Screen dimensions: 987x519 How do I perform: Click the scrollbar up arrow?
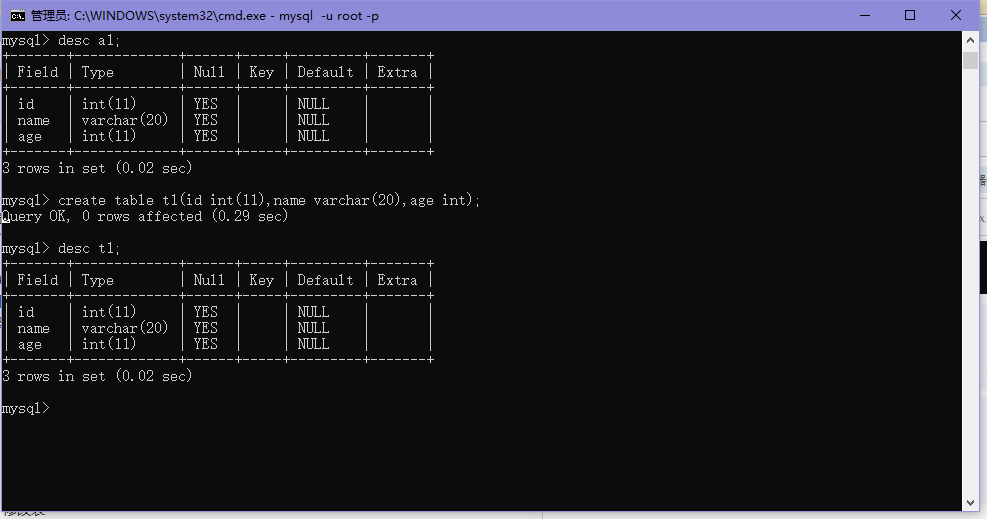point(970,40)
